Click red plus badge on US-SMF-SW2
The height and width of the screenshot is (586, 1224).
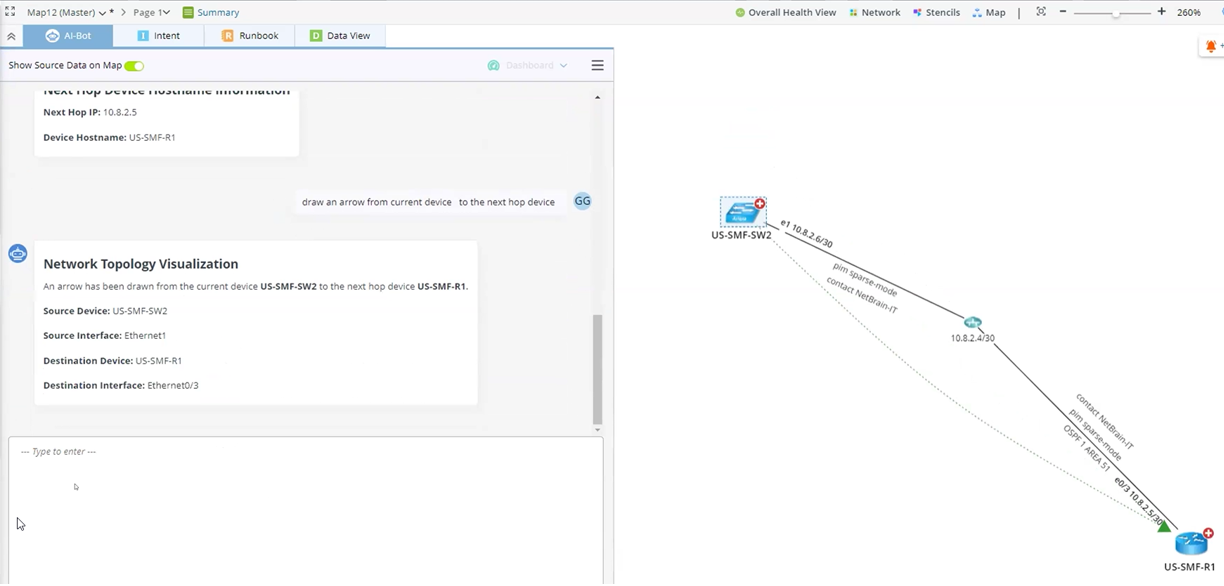[760, 203]
